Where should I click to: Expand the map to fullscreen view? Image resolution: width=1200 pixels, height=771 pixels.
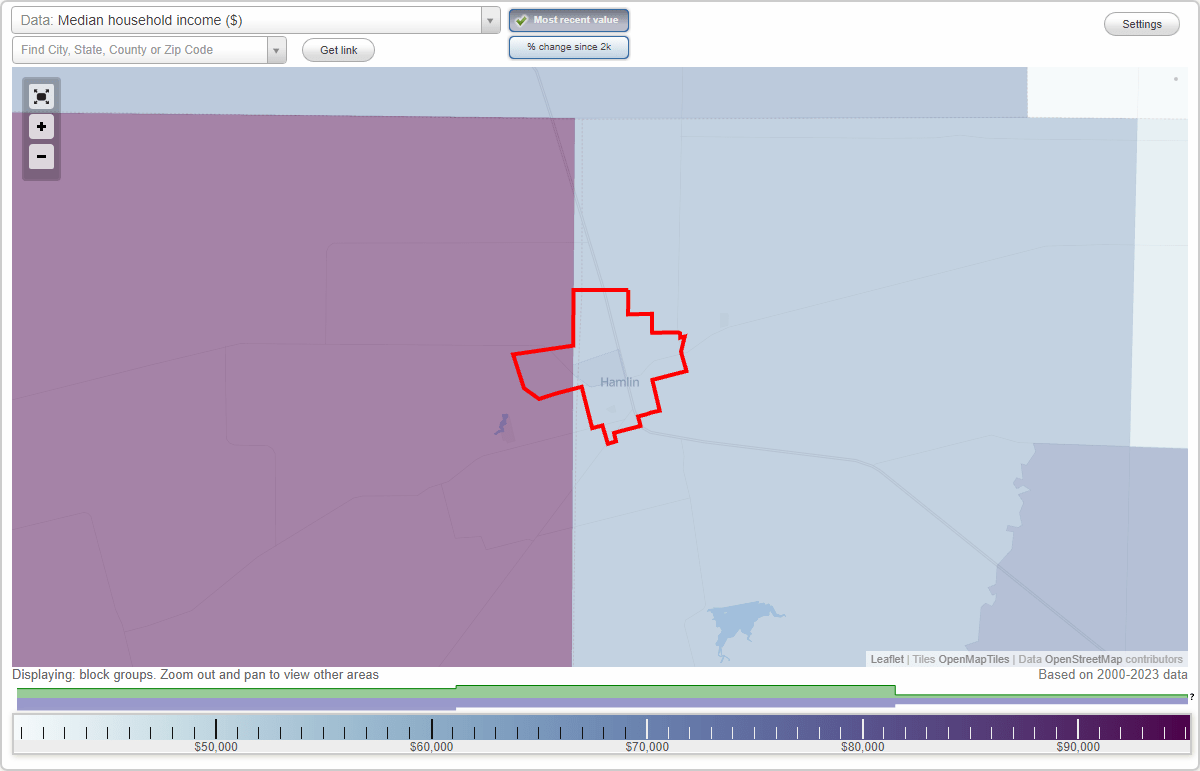pos(41,96)
